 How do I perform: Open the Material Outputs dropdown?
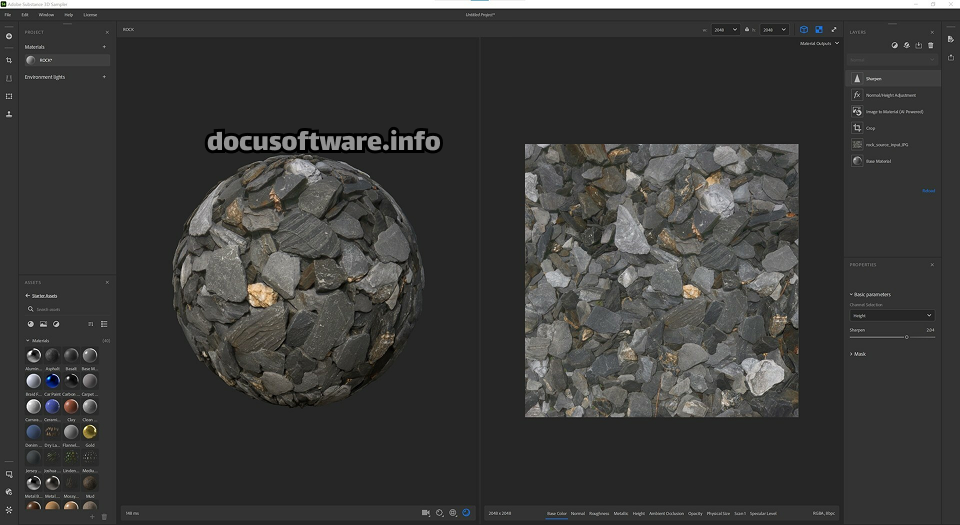click(x=820, y=43)
